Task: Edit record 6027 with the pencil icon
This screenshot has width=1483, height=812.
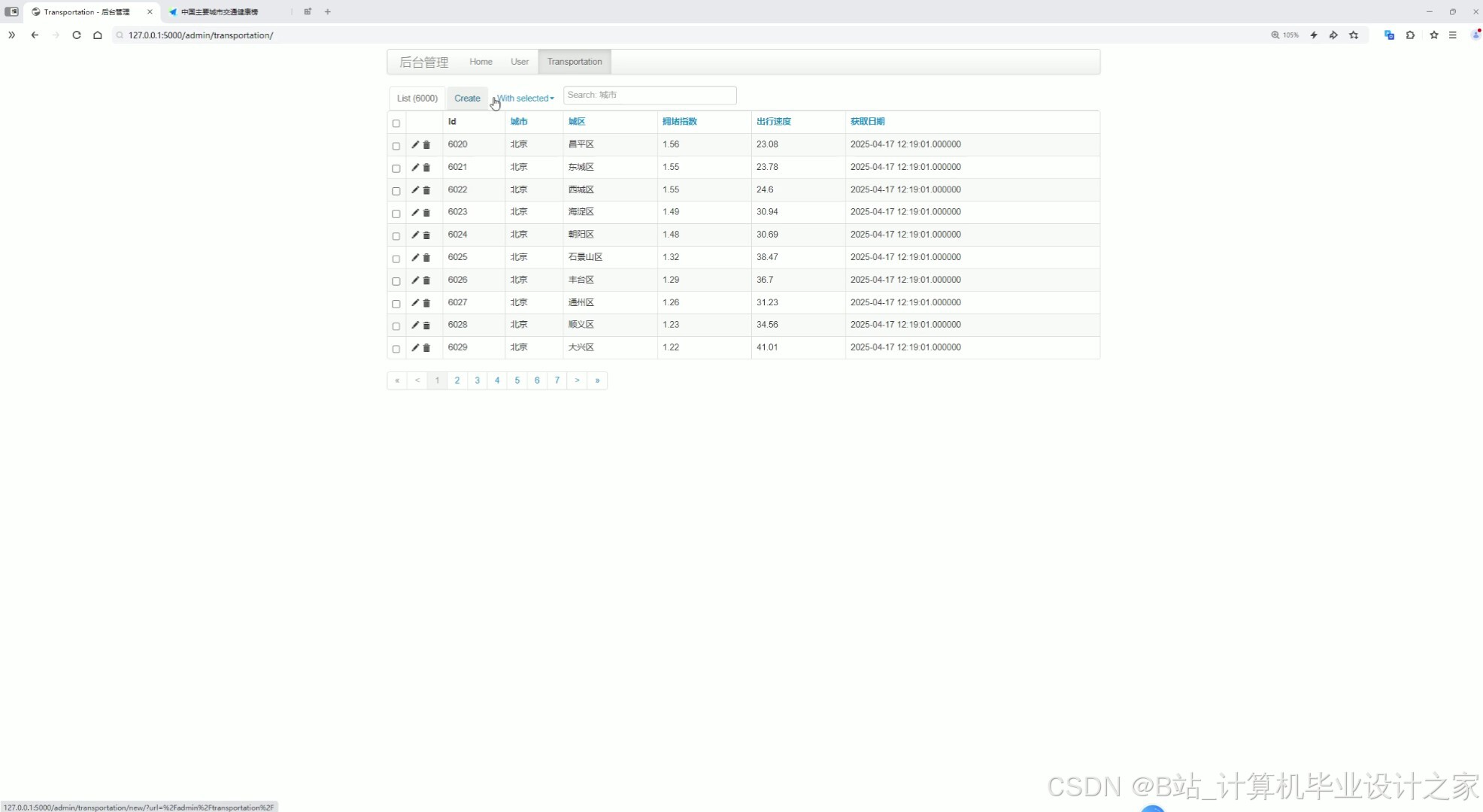Action: (x=415, y=302)
